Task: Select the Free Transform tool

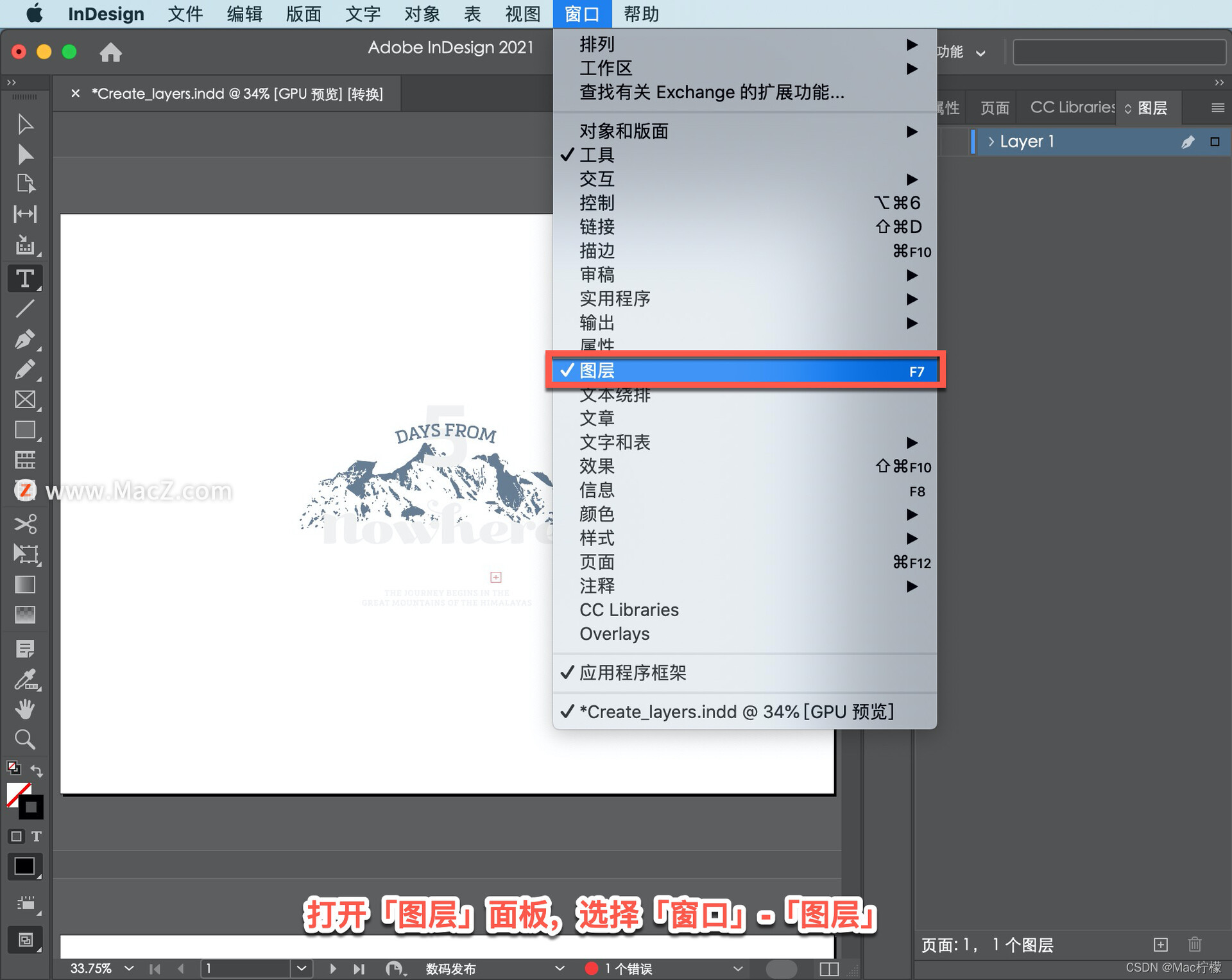Action: pos(26,554)
